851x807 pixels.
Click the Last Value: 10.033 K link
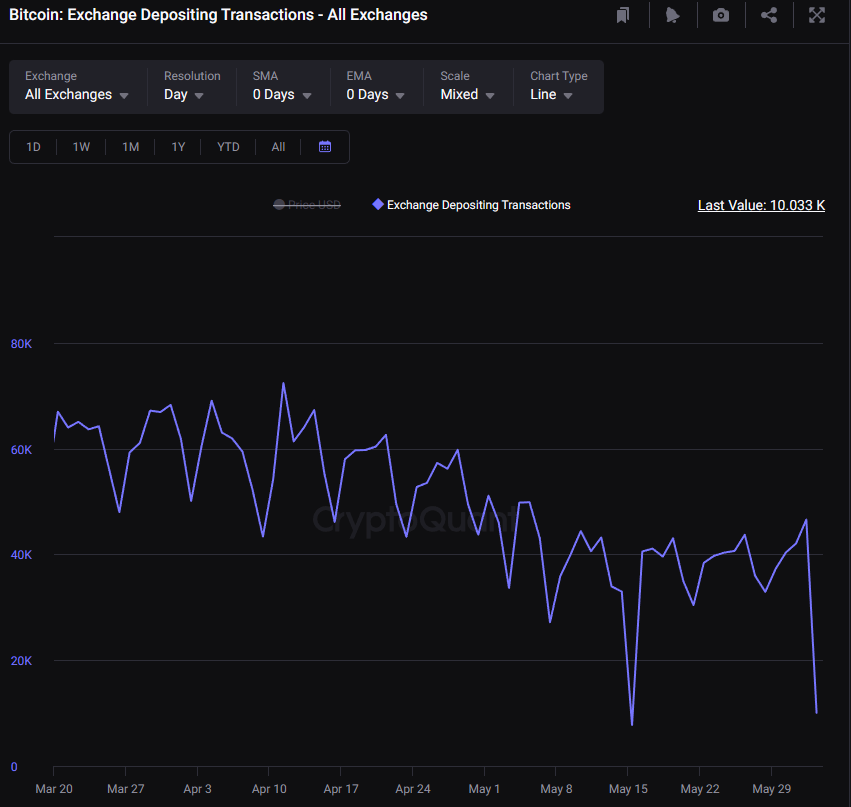(x=761, y=205)
